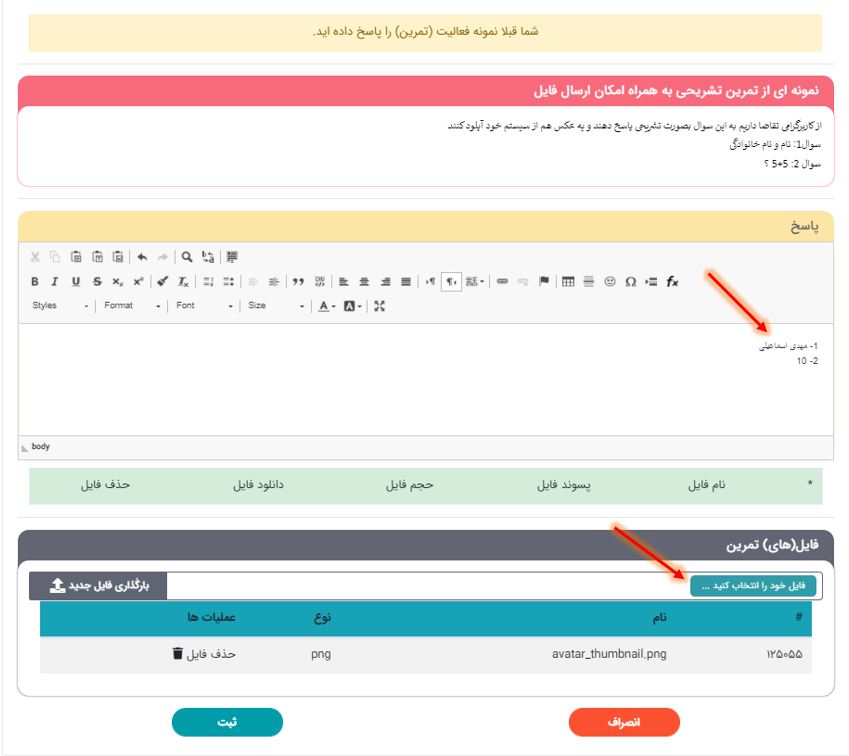
Task: Click the 'انصراف' cancel button
Action: pos(624,722)
